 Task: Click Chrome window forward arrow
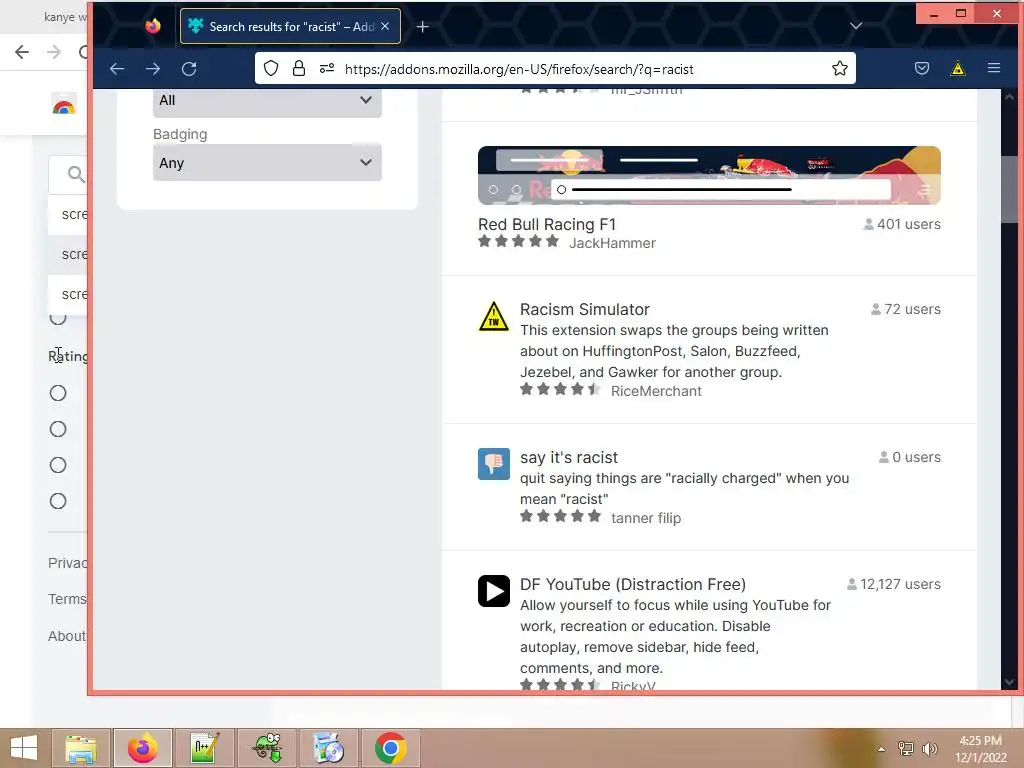[54, 52]
